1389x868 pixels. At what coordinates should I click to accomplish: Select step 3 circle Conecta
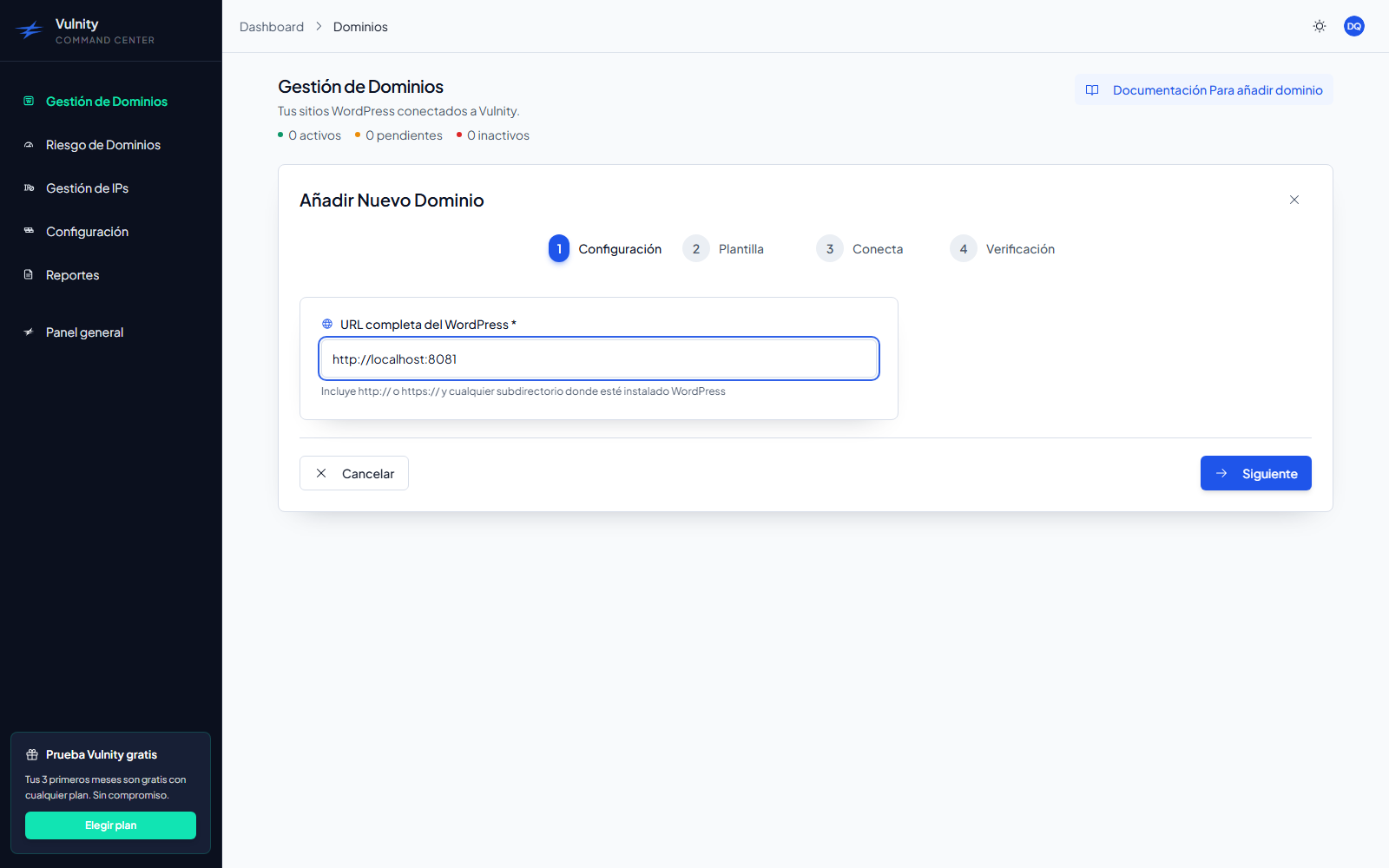point(830,248)
